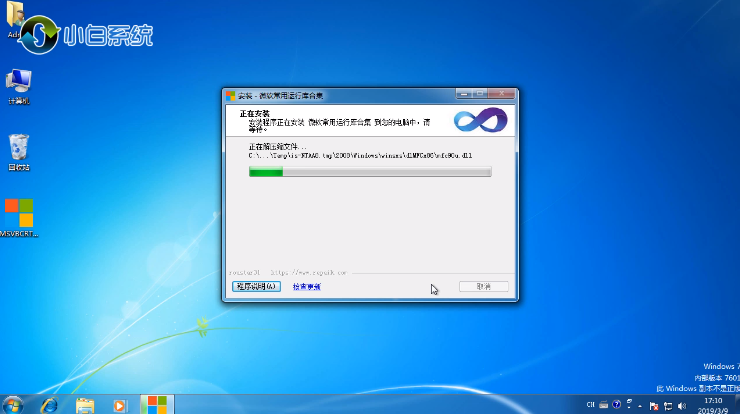740x414 pixels.
Task: Show hidden tray icons arrow
Action: 641,405
